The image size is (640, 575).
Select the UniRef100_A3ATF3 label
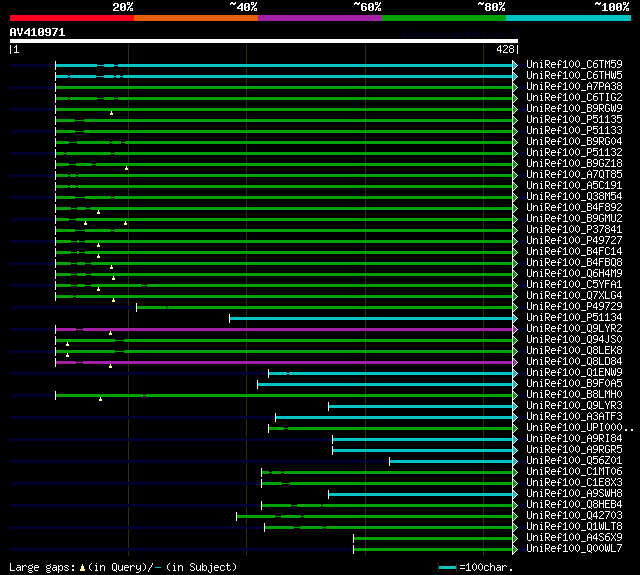(574, 417)
